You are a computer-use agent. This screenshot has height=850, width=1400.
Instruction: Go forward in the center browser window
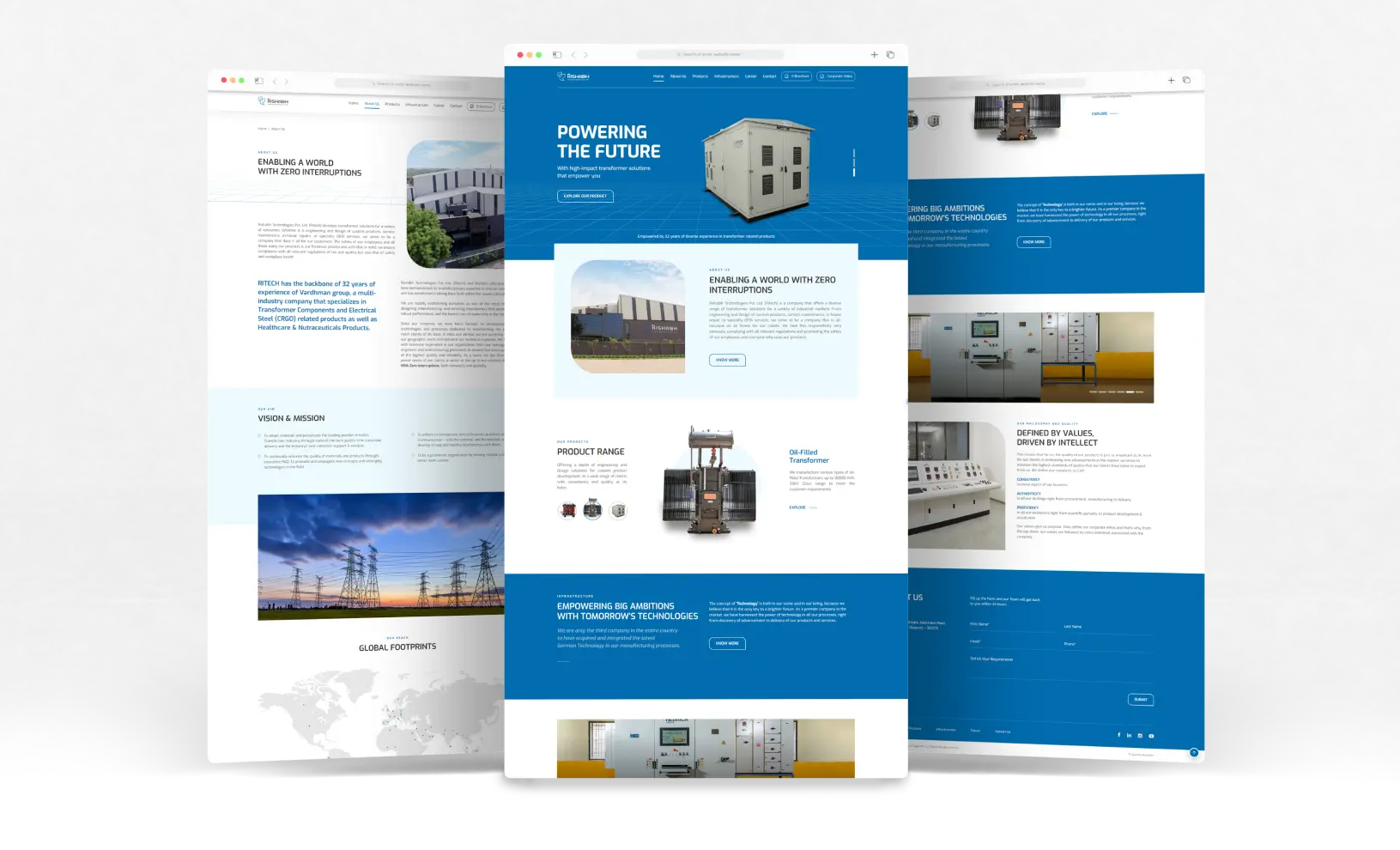pyautogui.click(x=586, y=54)
